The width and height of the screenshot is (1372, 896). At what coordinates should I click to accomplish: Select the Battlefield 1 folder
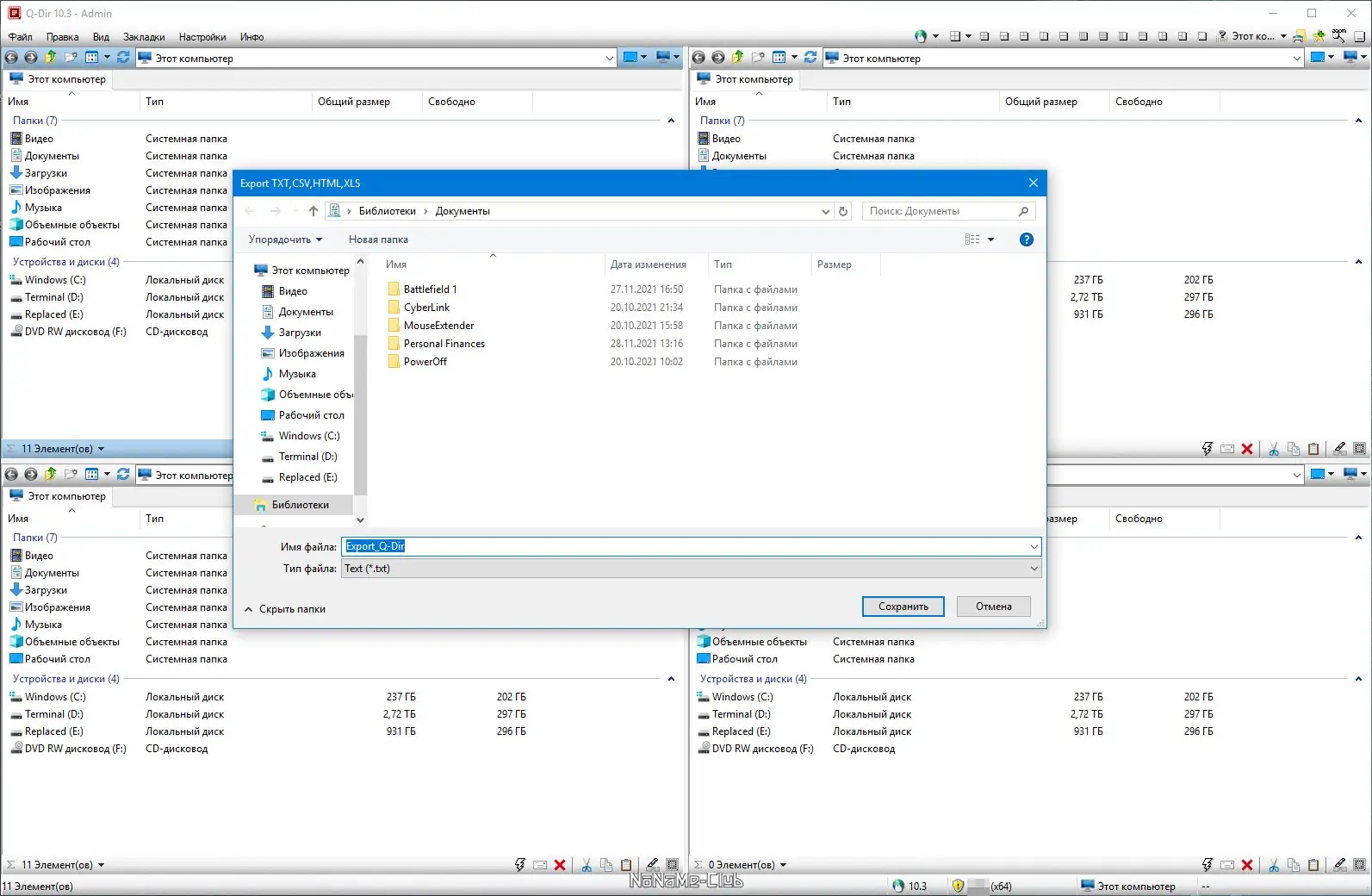[x=431, y=289]
